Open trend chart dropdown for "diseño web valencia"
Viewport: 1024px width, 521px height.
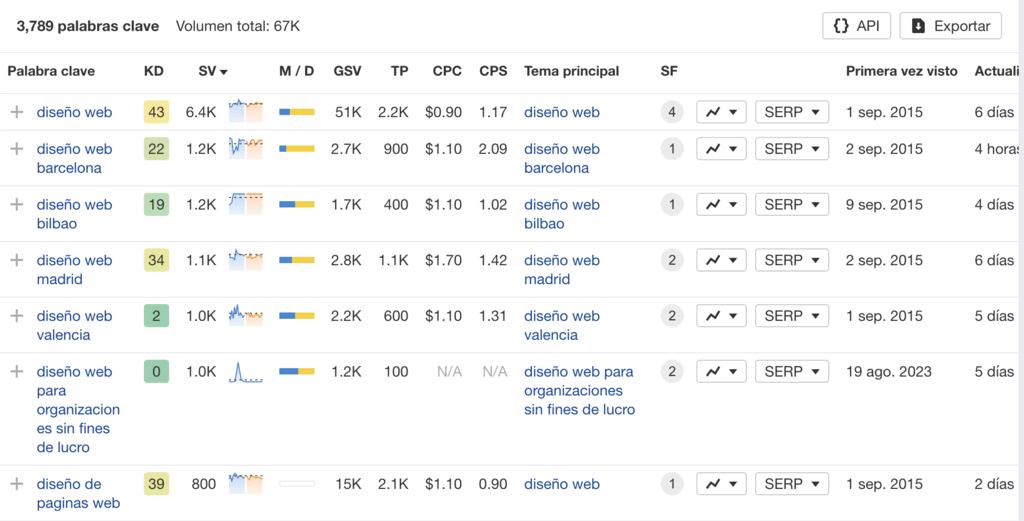(721, 316)
